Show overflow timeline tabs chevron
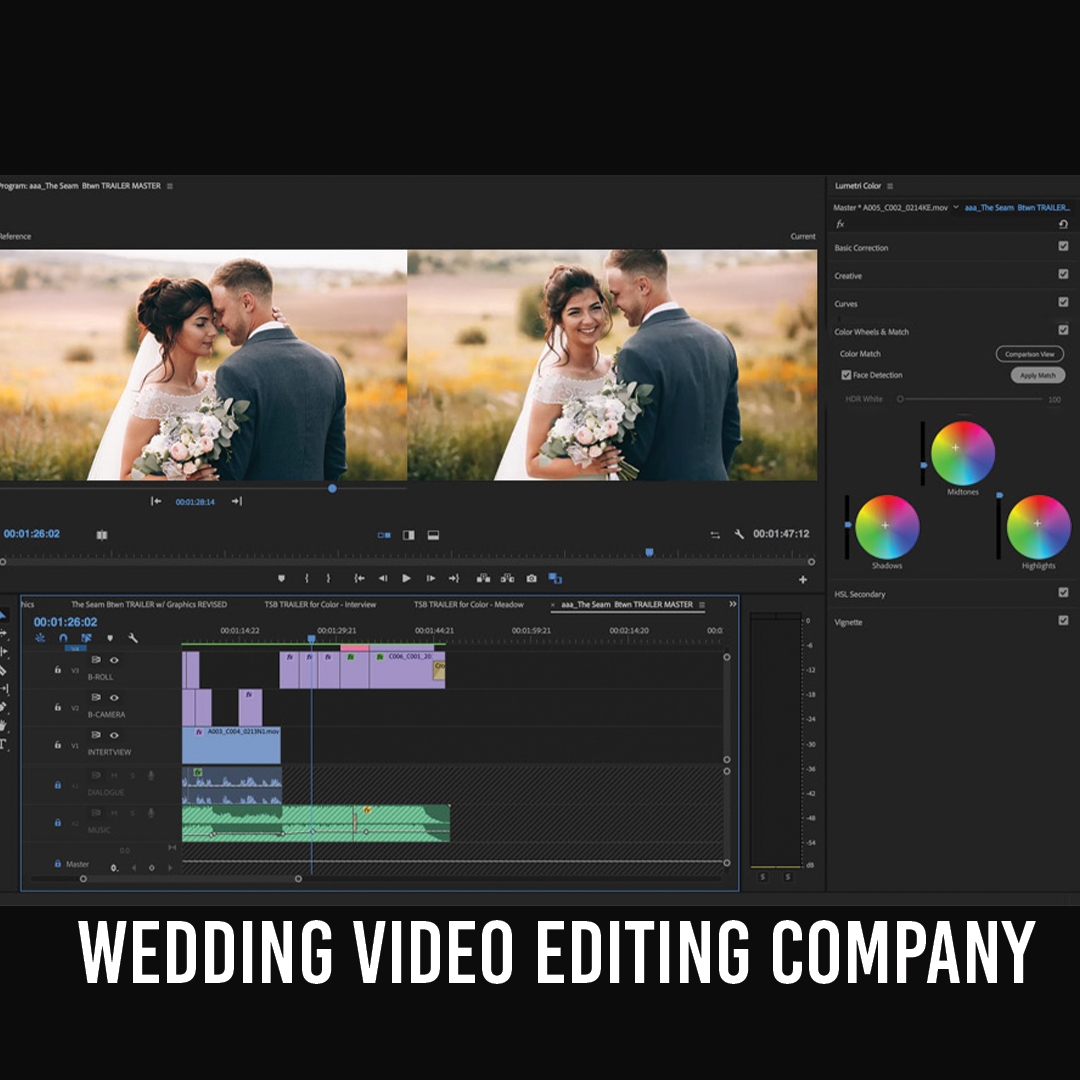This screenshot has width=1080, height=1080. (732, 604)
